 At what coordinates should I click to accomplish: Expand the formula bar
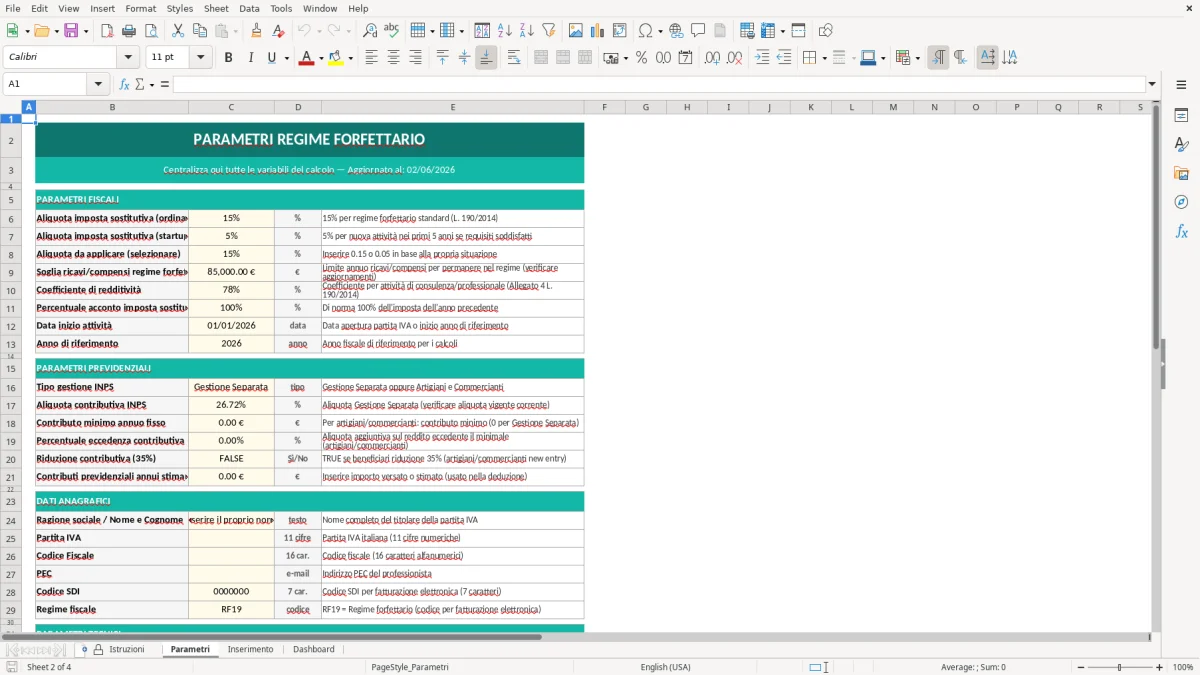coord(1152,84)
